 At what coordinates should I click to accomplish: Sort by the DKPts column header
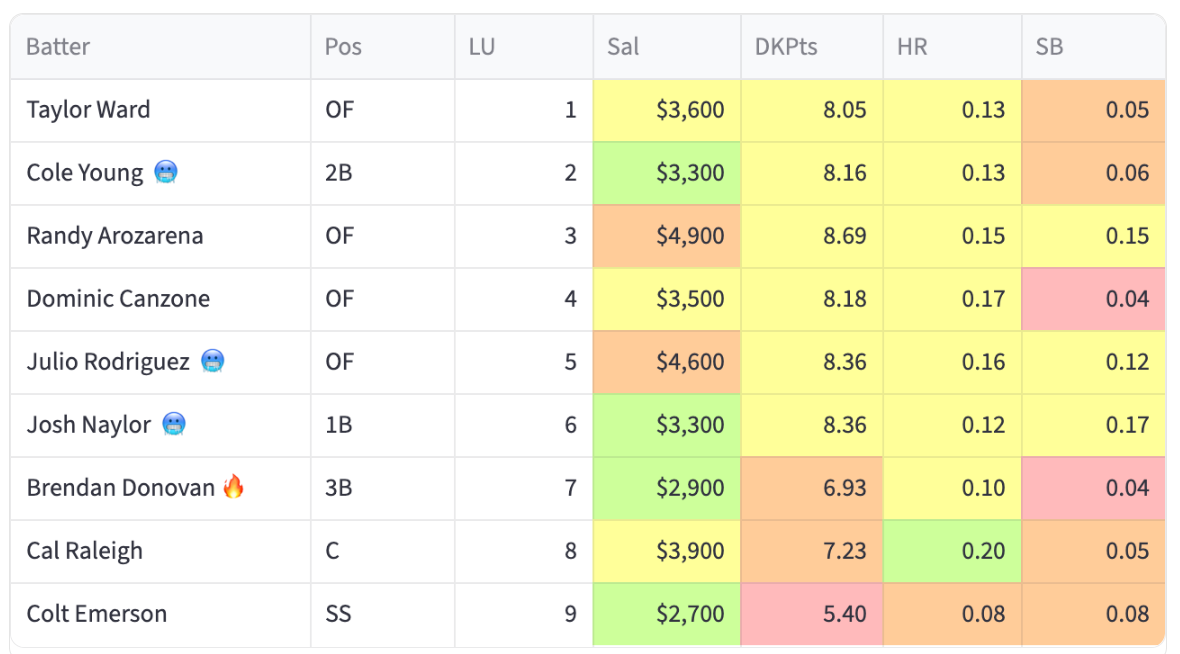(x=786, y=47)
